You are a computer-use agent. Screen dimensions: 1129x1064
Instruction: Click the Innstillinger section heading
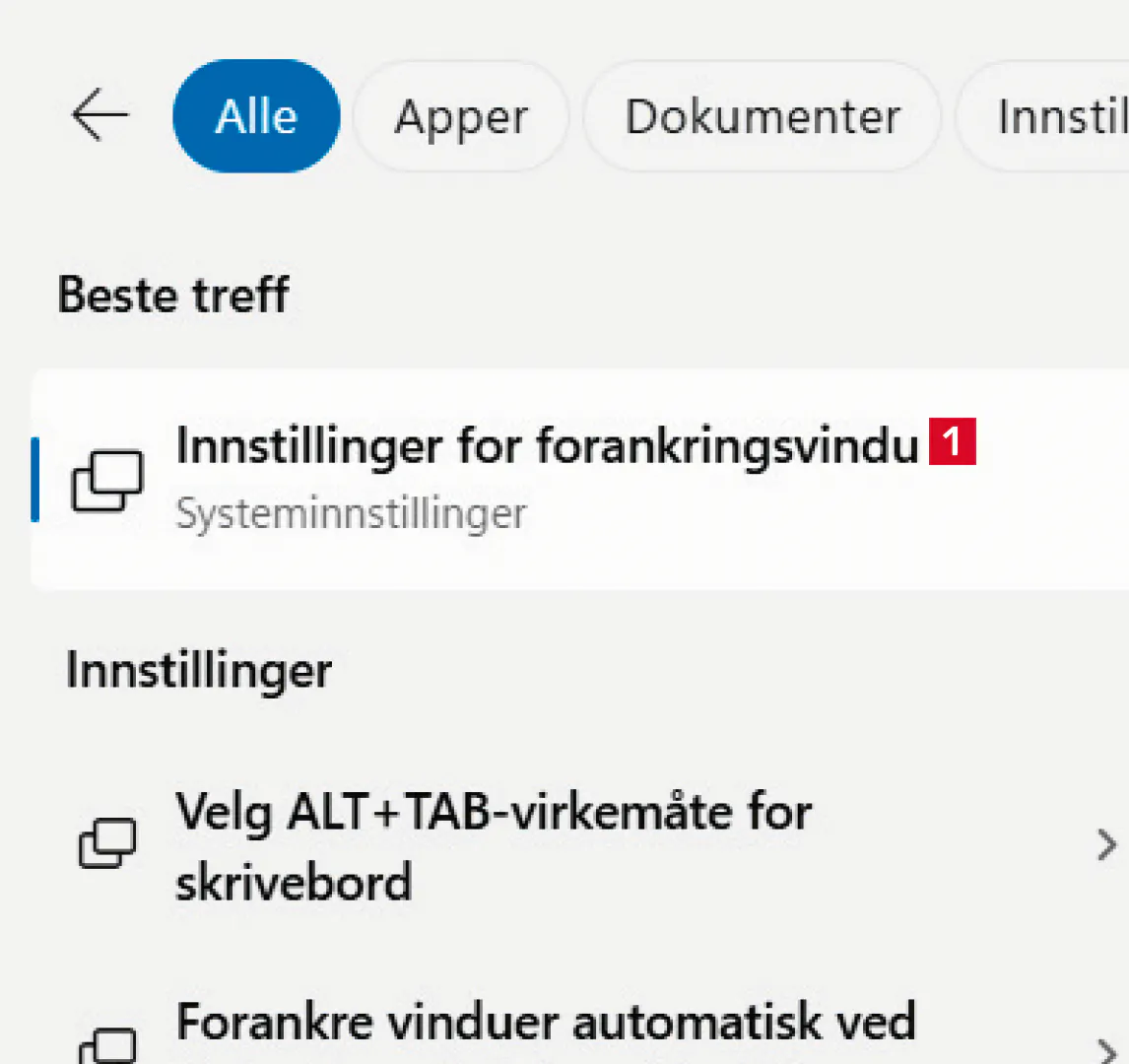pyautogui.click(x=199, y=671)
